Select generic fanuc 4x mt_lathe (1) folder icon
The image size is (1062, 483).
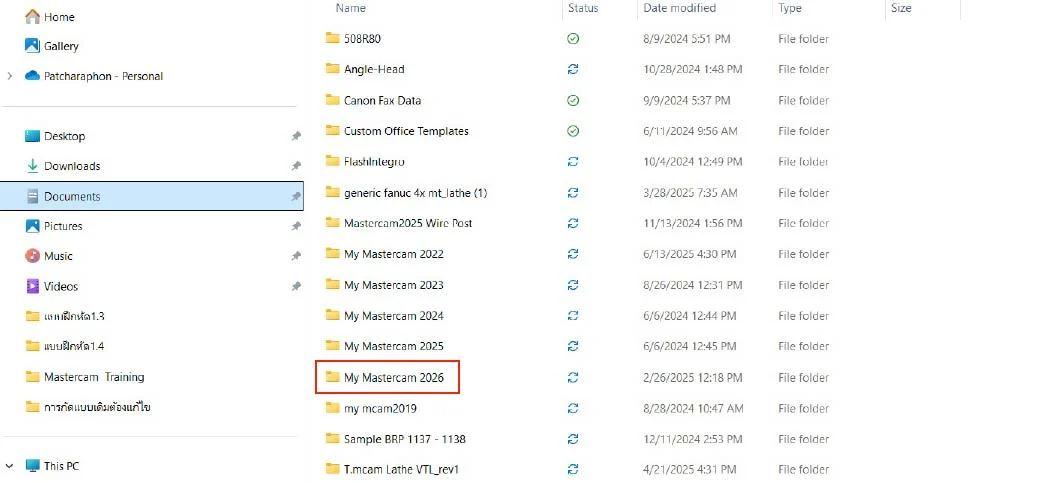332,192
